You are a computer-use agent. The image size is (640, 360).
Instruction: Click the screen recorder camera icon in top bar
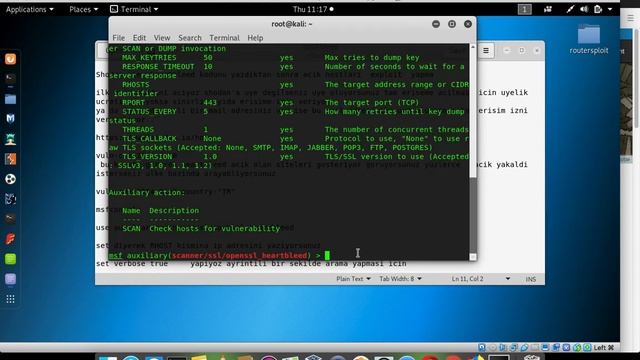548,9
